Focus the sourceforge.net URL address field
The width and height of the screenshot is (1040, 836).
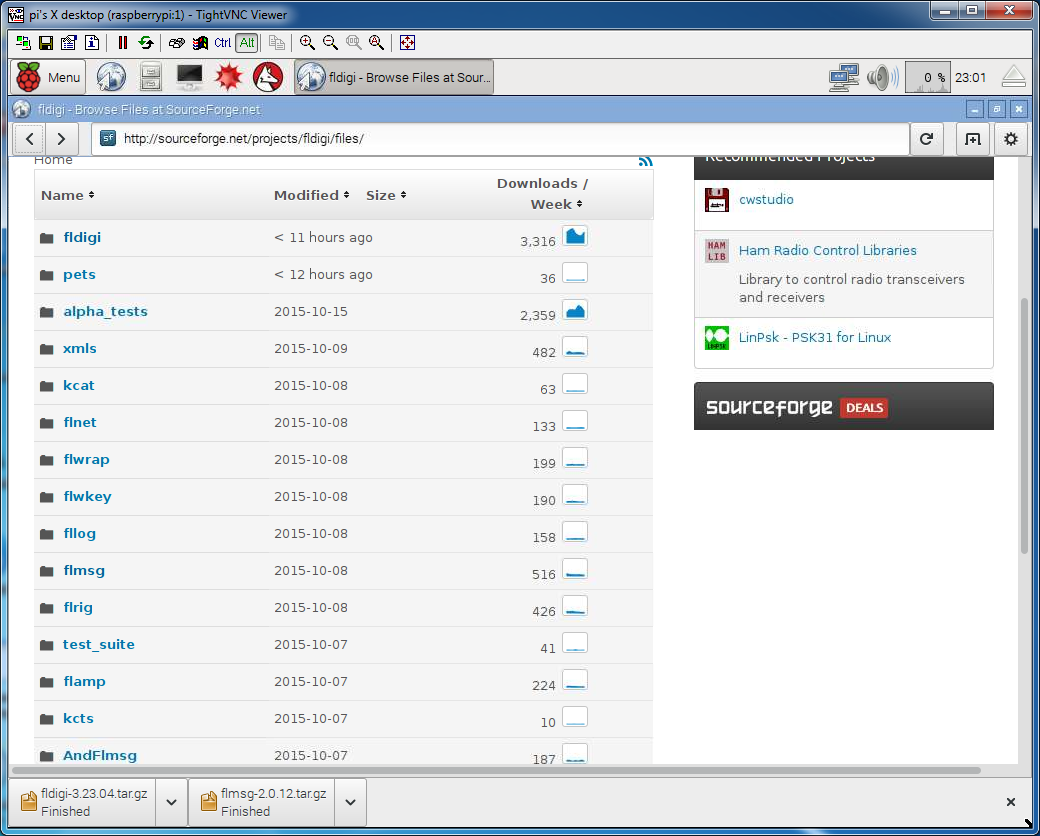(x=500, y=139)
